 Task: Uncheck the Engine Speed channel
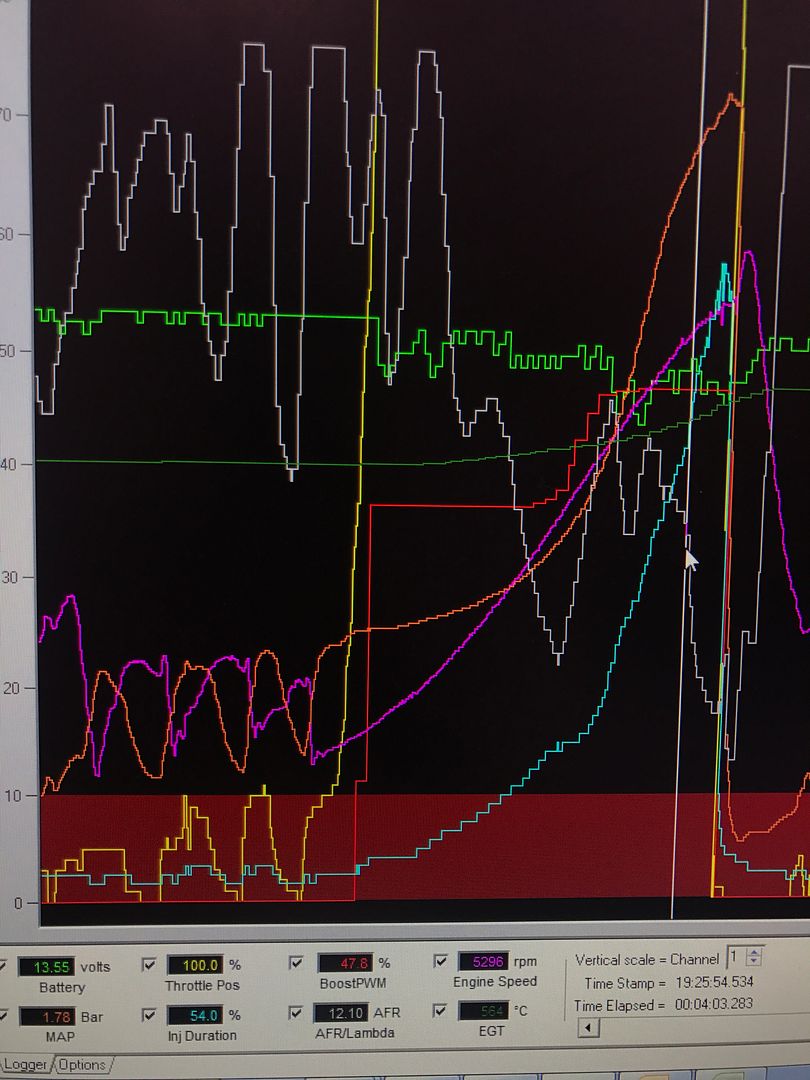click(x=441, y=961)
